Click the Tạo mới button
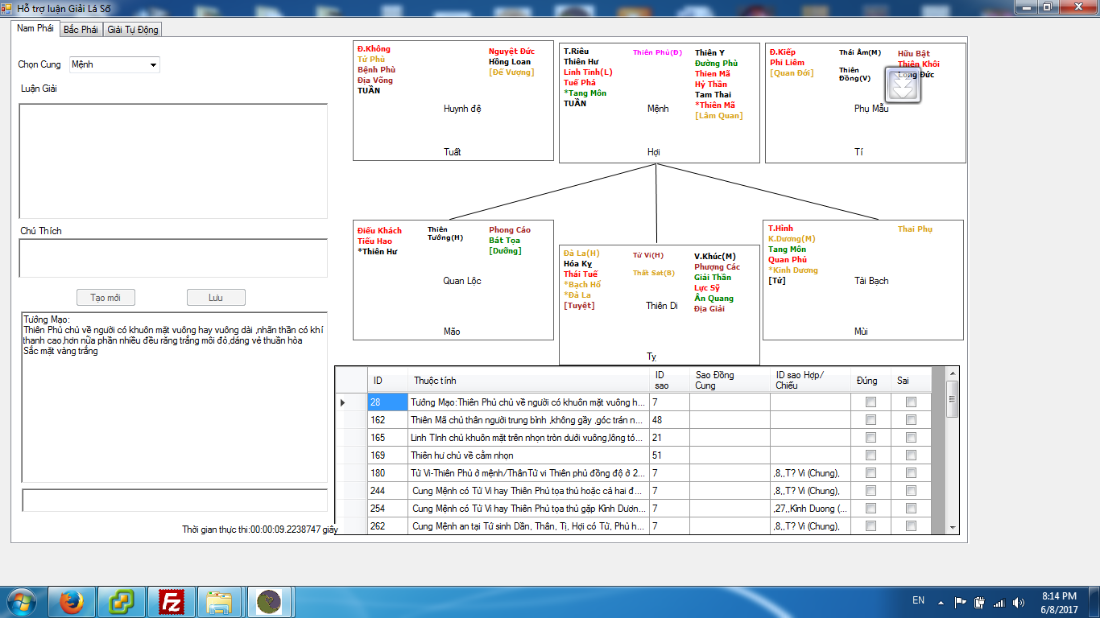The image size is (1100, 618). coord(105,298)
